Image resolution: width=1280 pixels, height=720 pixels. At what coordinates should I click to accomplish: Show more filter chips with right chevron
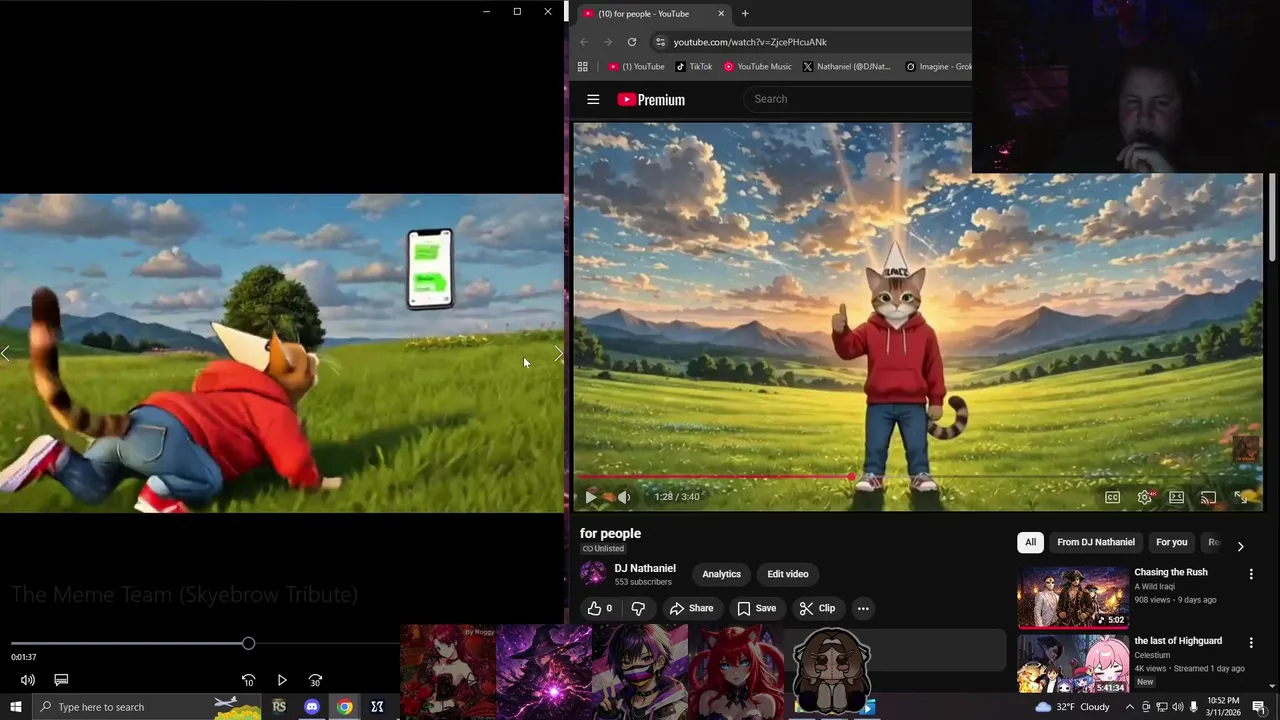[1240, 546]
